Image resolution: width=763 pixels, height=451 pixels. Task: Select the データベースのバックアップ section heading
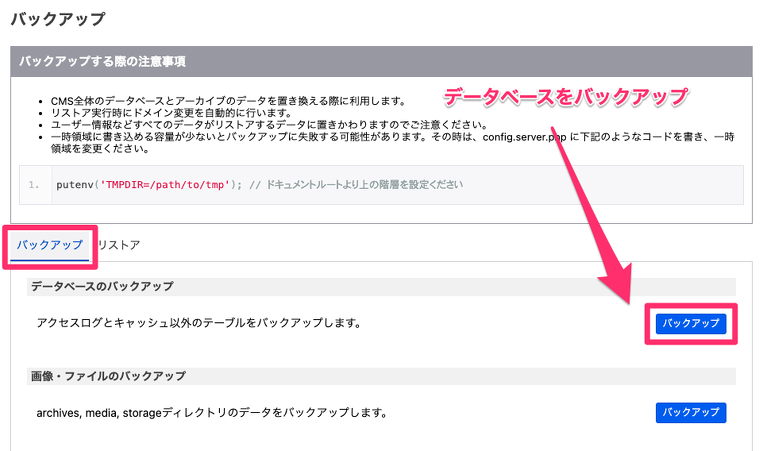(x=102, y=286)
